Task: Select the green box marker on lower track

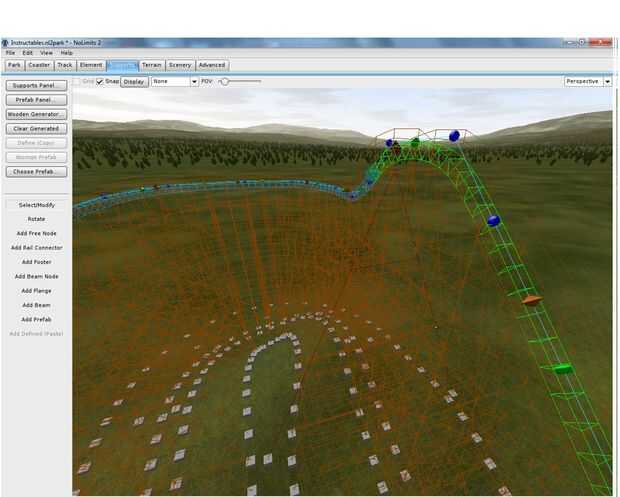Action: coord(563,369)
